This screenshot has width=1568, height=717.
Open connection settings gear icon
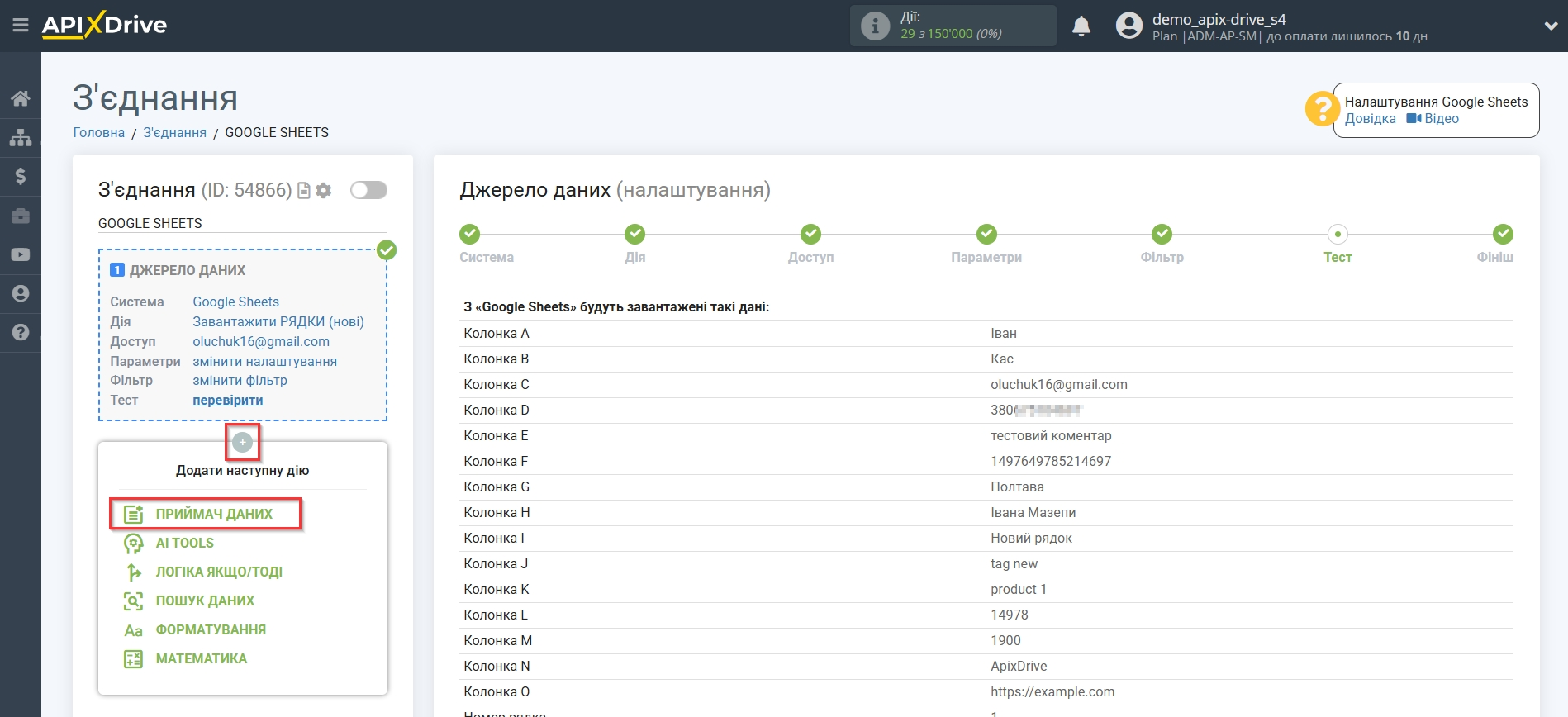tap(324, 191)
